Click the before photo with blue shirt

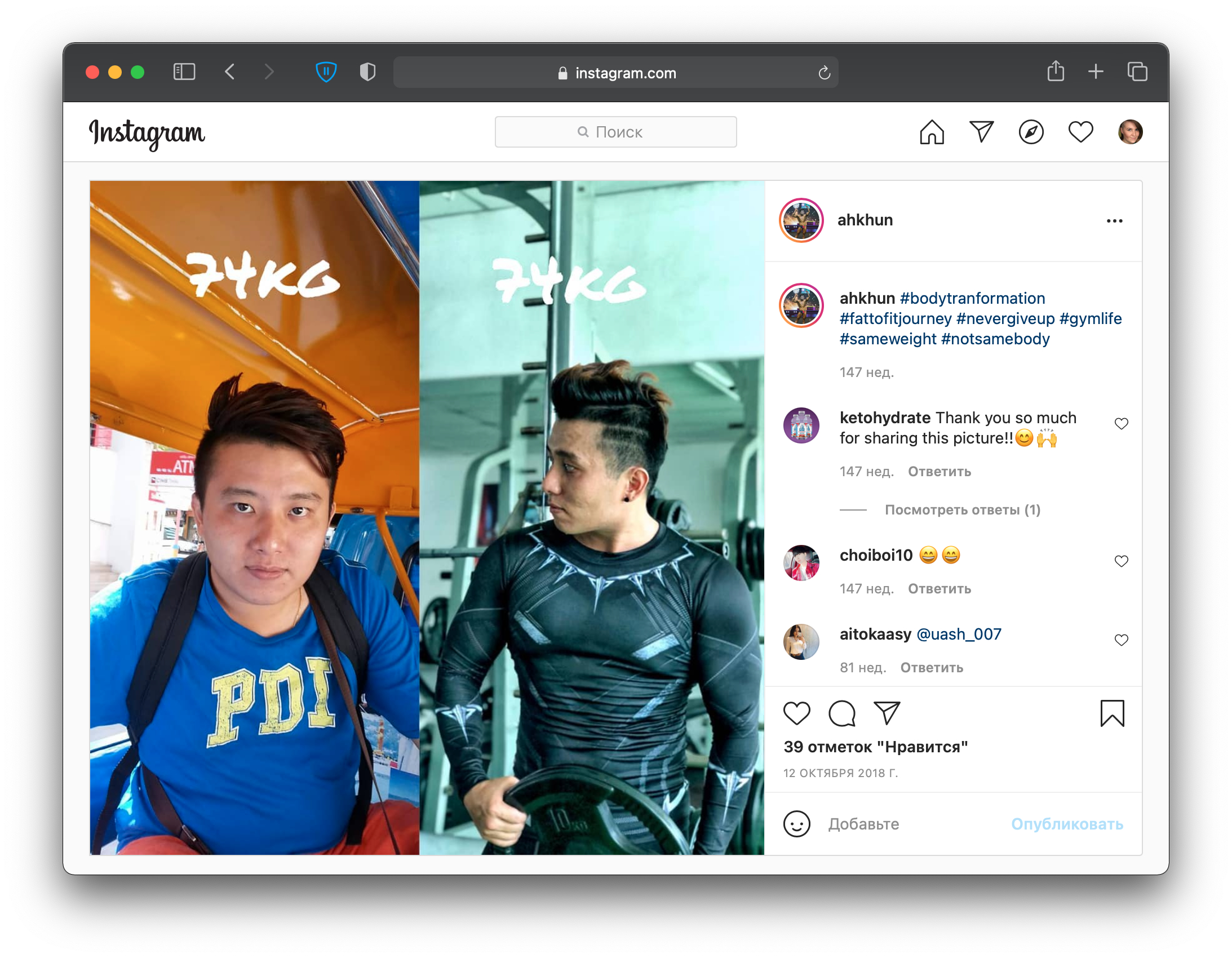pyautogui.click(x=254, y=518)
